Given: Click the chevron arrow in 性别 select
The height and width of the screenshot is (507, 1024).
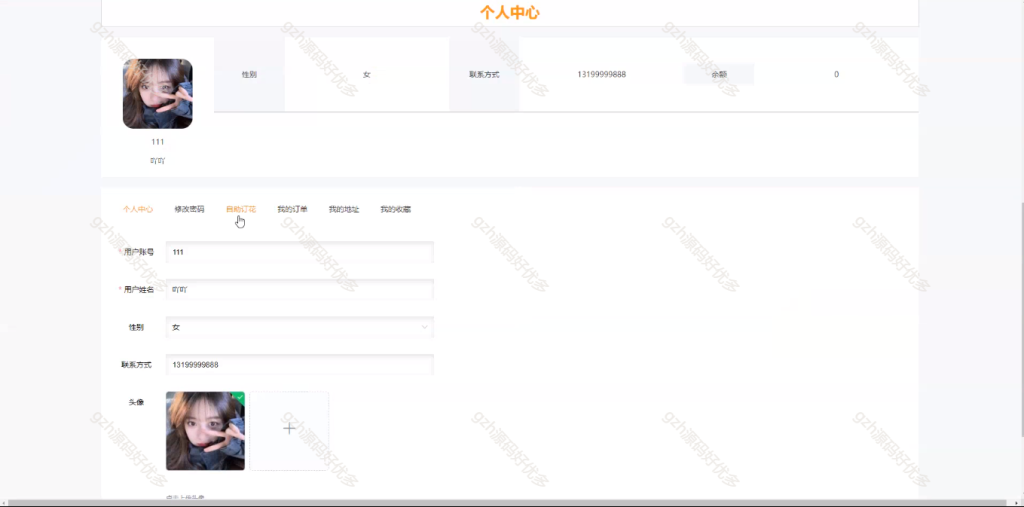Looking at the screenshot, I should tap(424, 327).
